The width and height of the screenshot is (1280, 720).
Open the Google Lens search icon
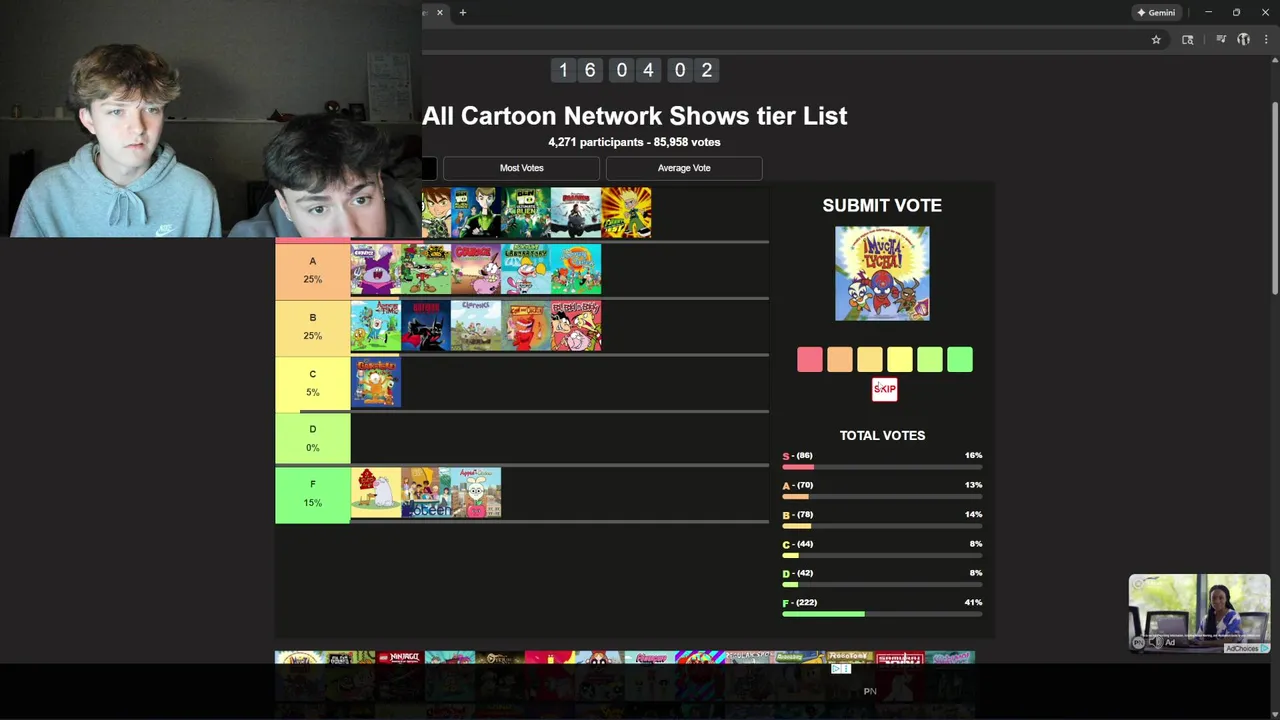click(1188, 40)
